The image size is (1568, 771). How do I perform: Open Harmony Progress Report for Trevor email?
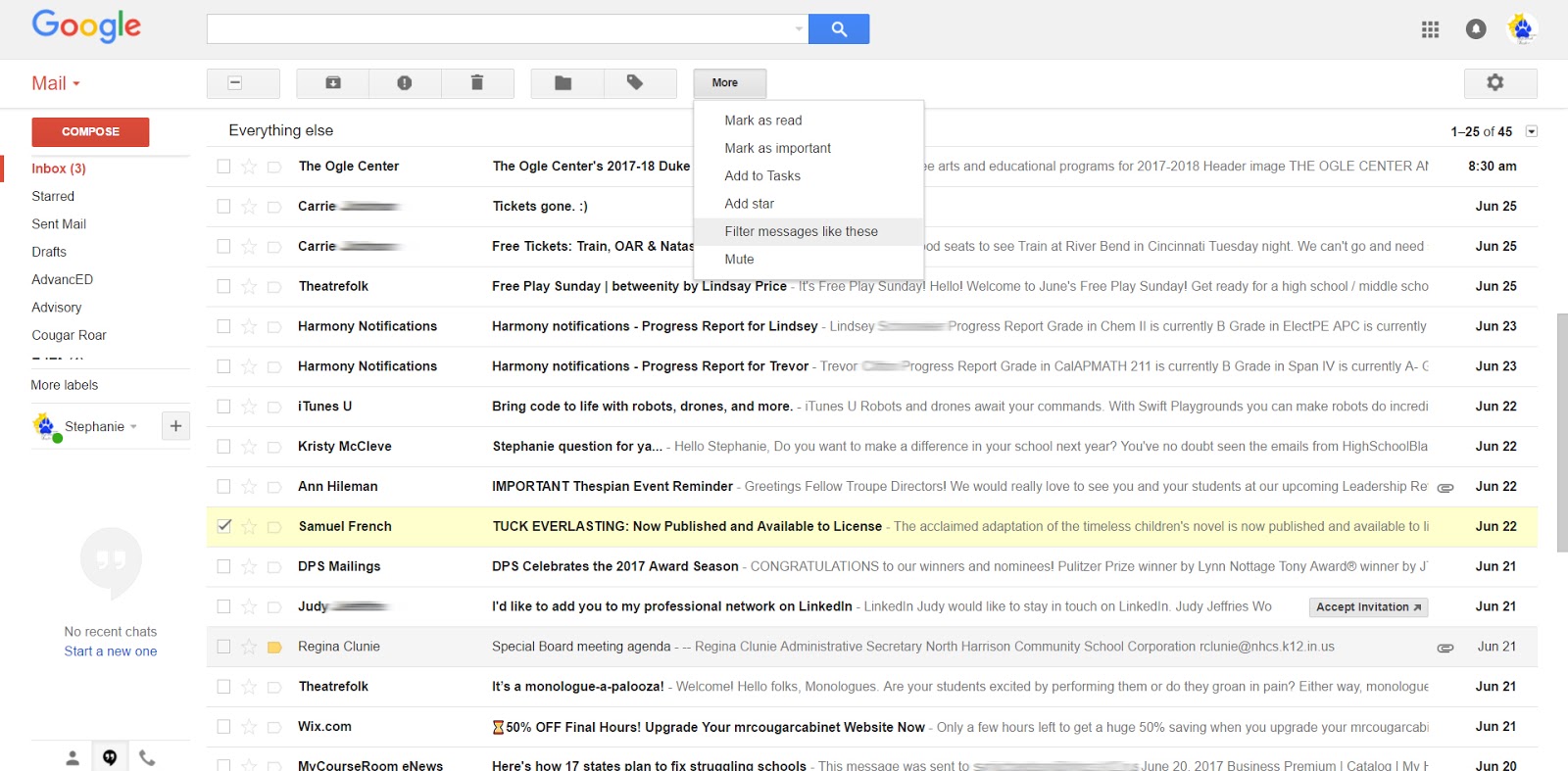(871, 366)
